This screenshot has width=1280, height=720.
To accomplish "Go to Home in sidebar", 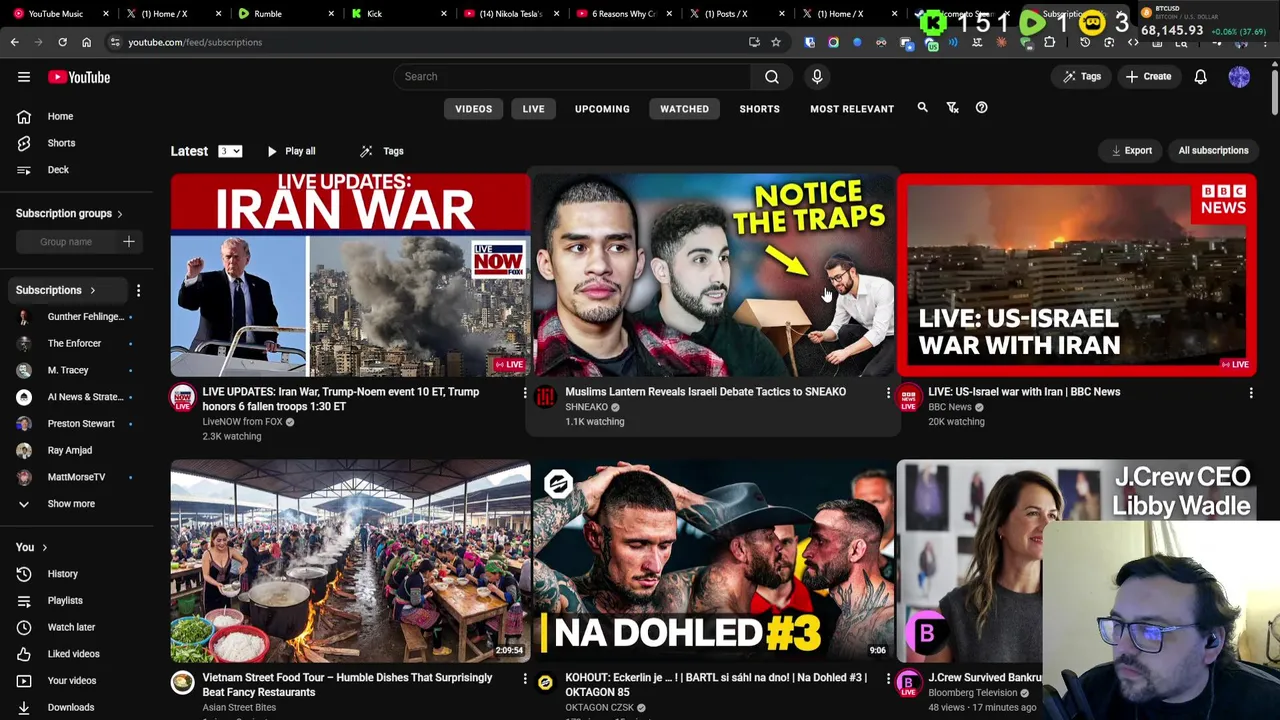I will (x=60, y=116).
